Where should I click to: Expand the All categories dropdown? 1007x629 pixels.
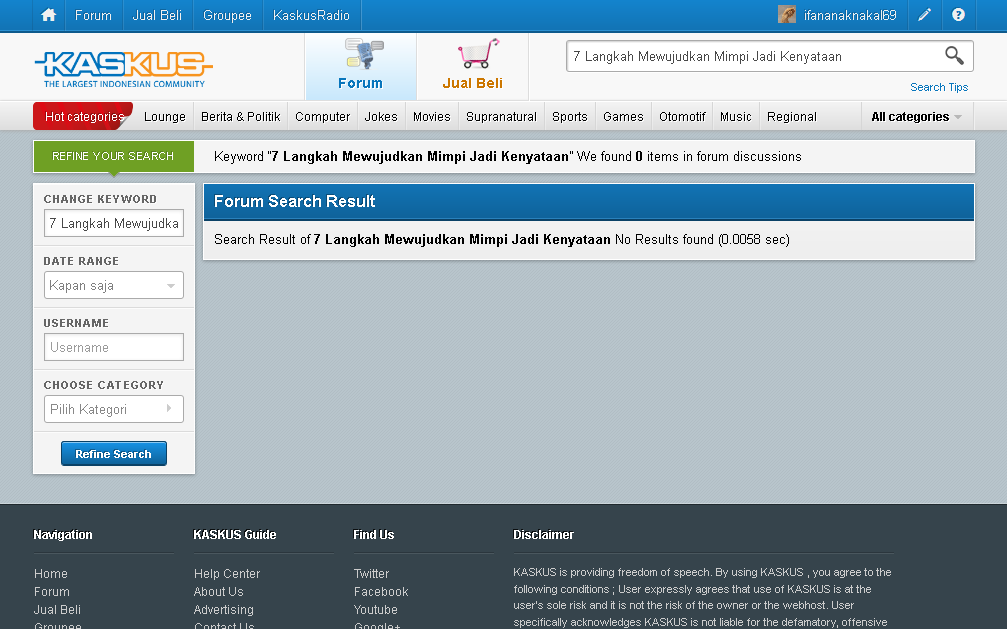pyautogui.click(x=916, y=117)
